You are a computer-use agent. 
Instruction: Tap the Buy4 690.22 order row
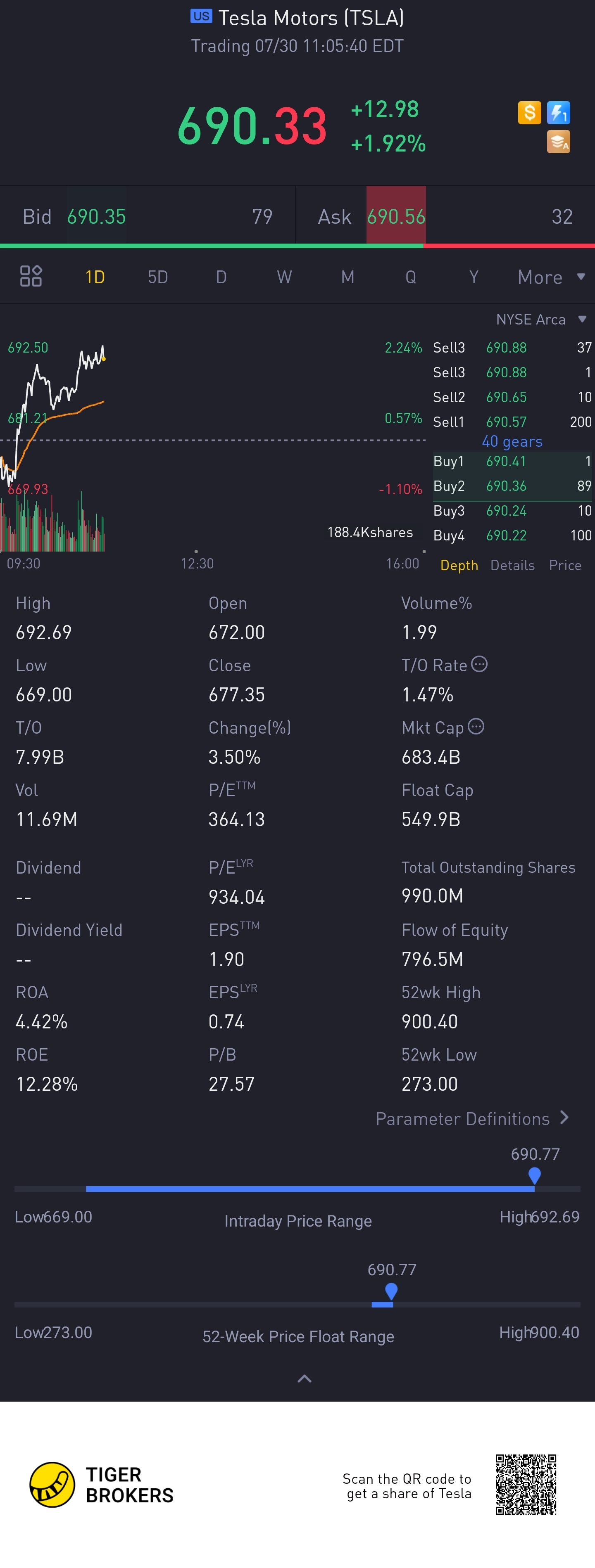tap(512, 535)
